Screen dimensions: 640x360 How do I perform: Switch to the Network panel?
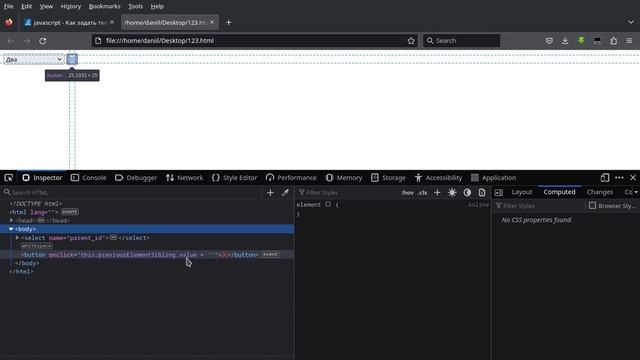(184, 178)
